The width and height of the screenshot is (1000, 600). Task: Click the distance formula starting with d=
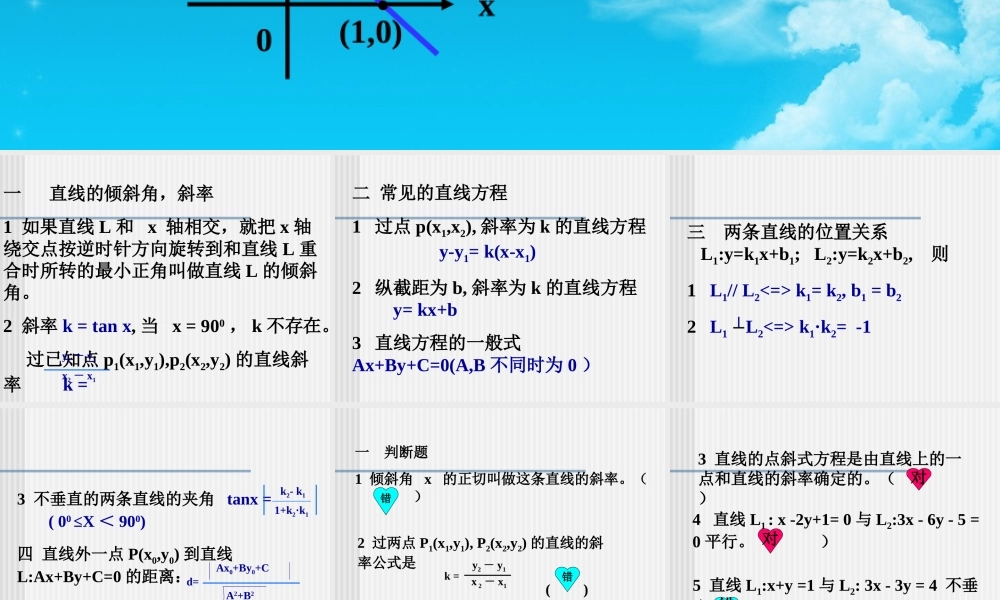(242, 582)
